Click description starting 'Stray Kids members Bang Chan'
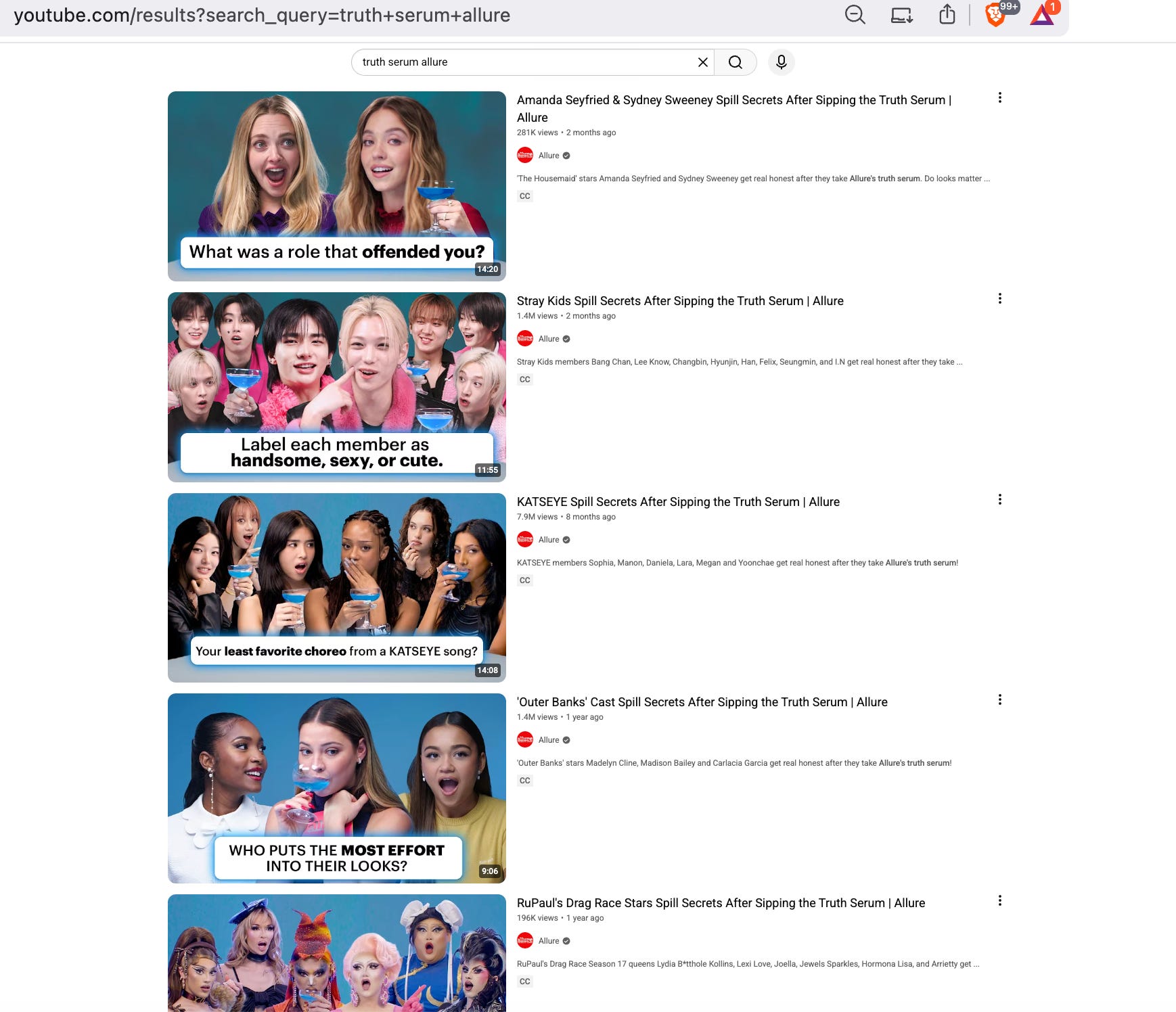The image size is (1176, 1012). 740,362
